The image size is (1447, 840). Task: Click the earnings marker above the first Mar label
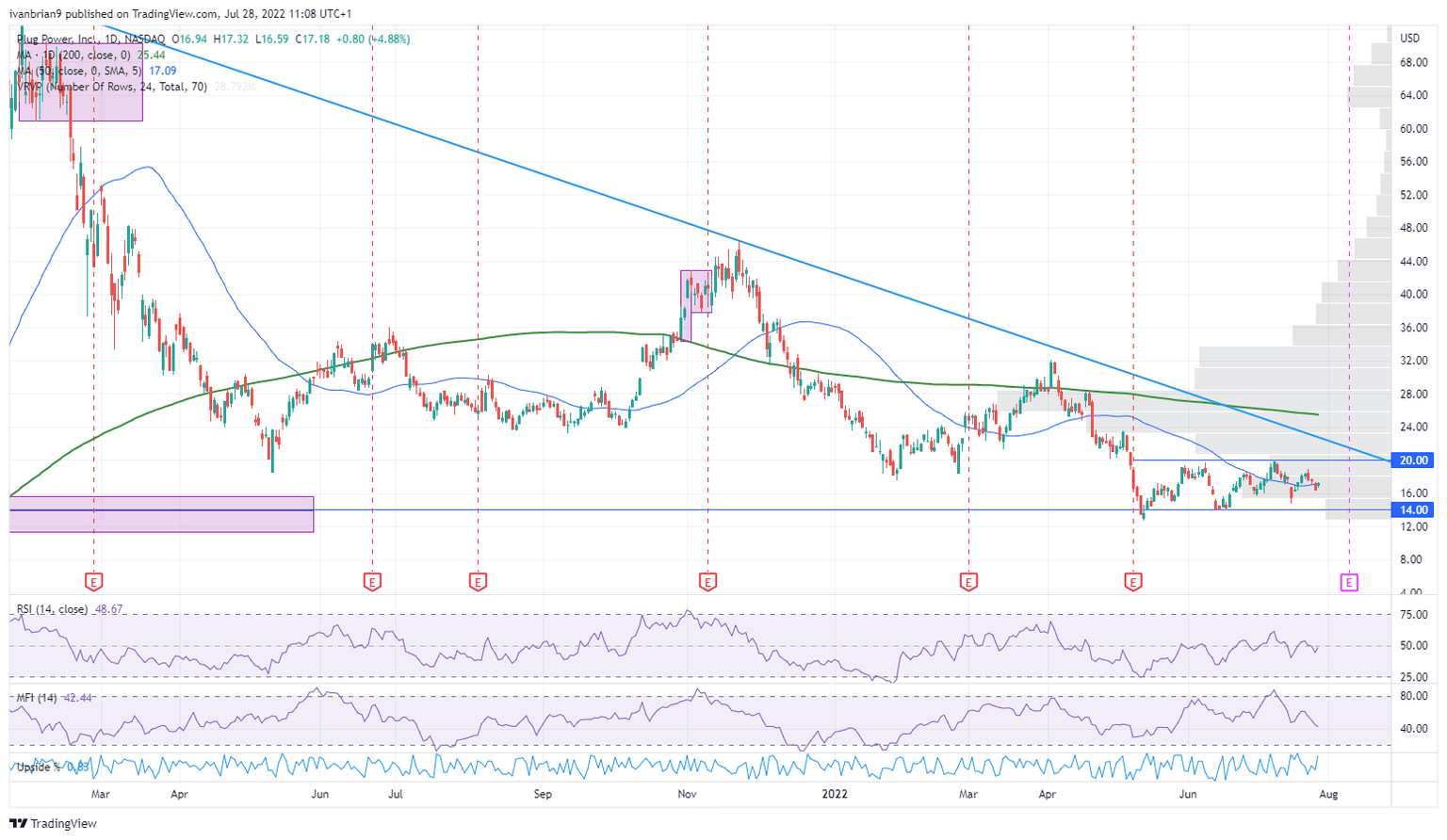pos(94,582)
